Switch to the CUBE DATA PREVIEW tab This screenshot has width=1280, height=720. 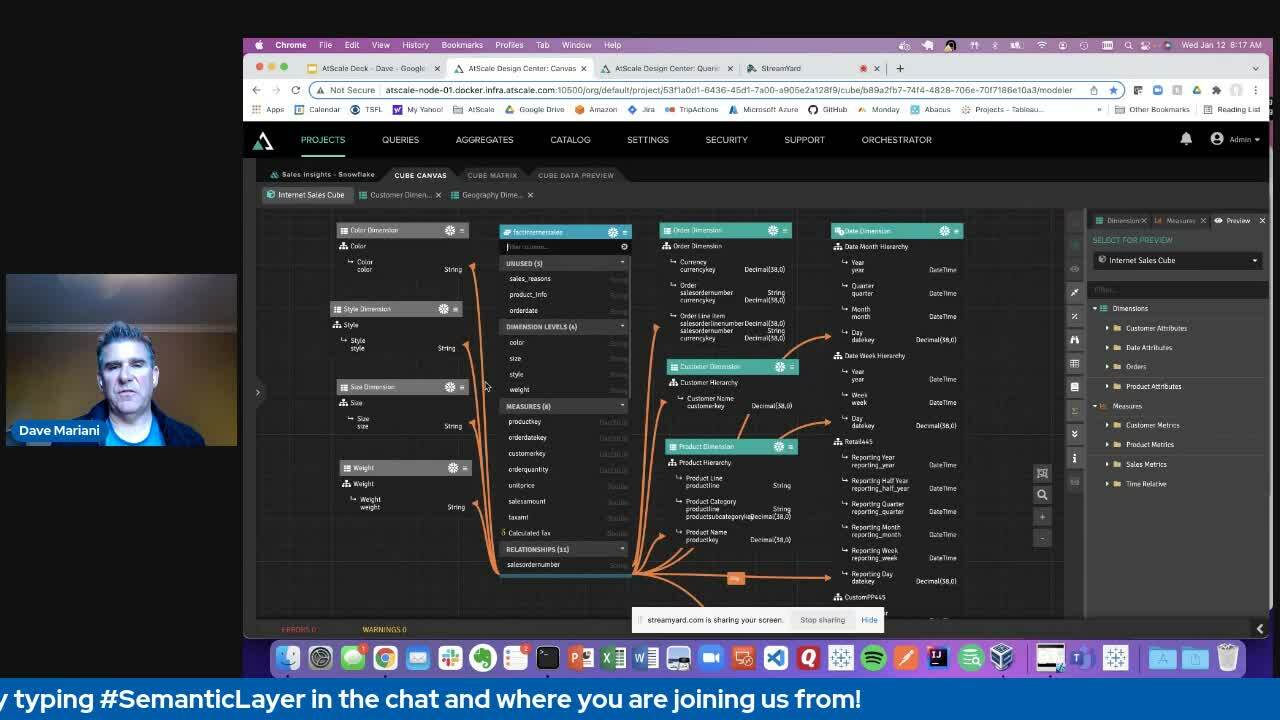coord(576,176)
